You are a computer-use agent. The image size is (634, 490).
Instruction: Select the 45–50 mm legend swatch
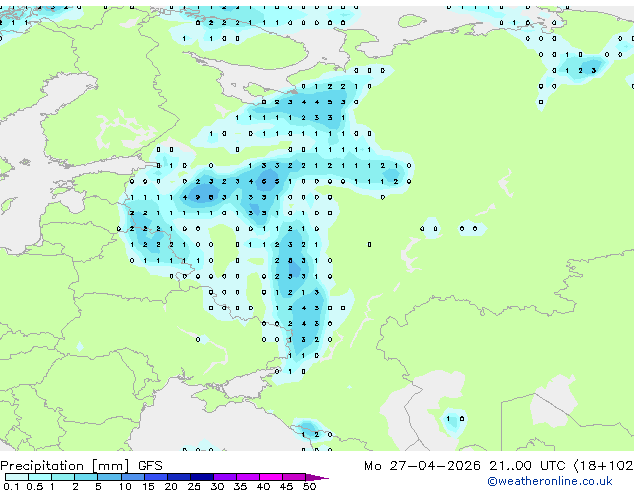click(x=294, y=477)
